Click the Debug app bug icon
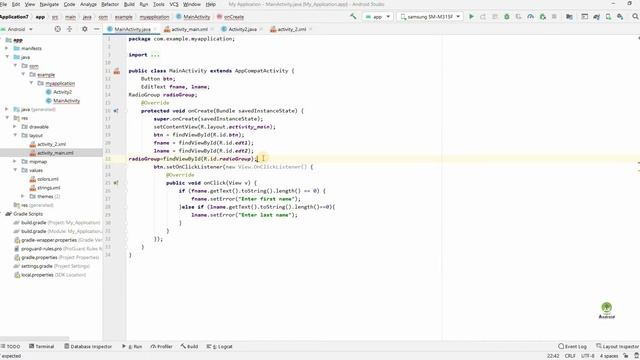The height and width of the screenshot is (360, 640). click(x=507, y=17)
